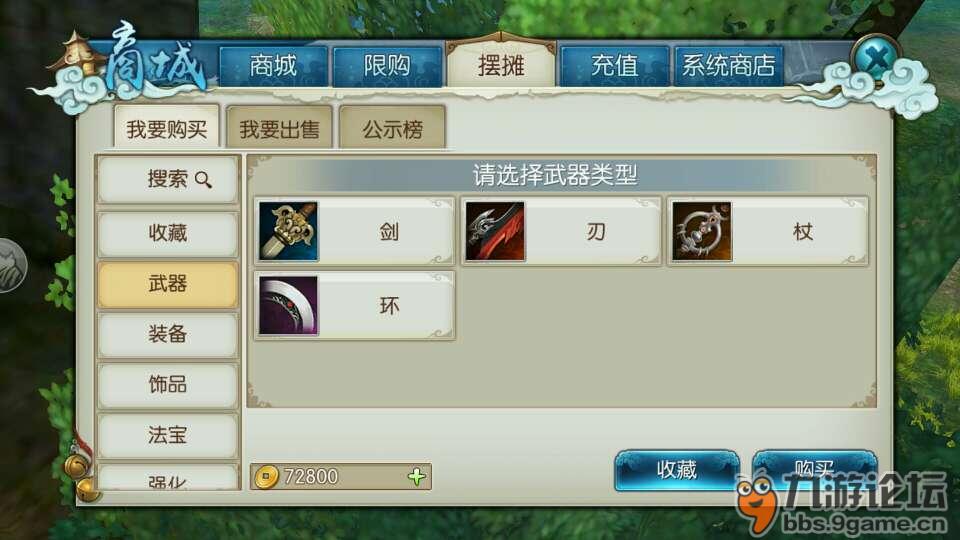The image size is (960, 540).
Task: Choose the 饰品 category in the sidebar
Action: coord(168,384)
